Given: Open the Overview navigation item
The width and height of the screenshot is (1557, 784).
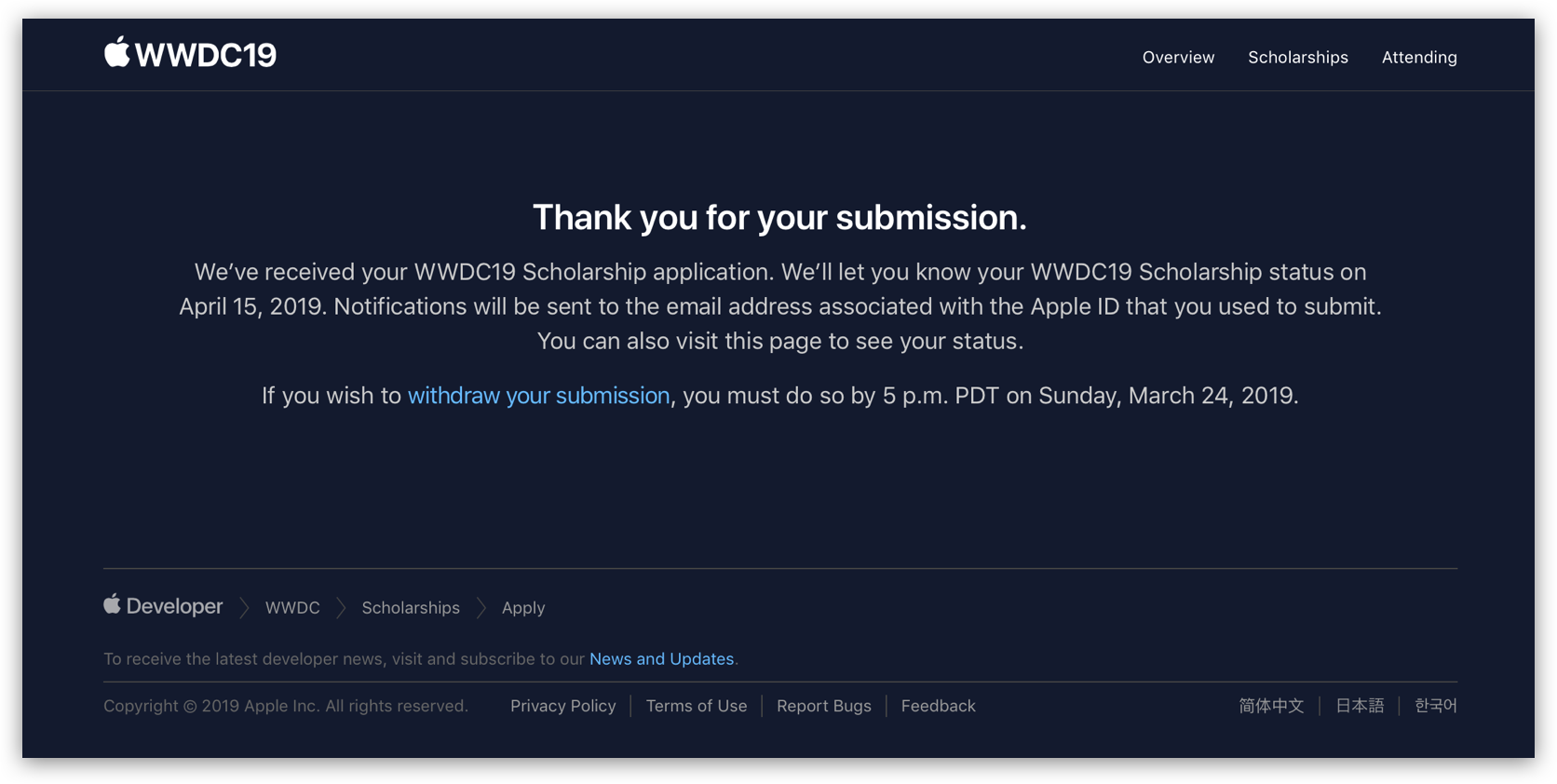Looking at the screenshot, I should tap(1177, 57).
